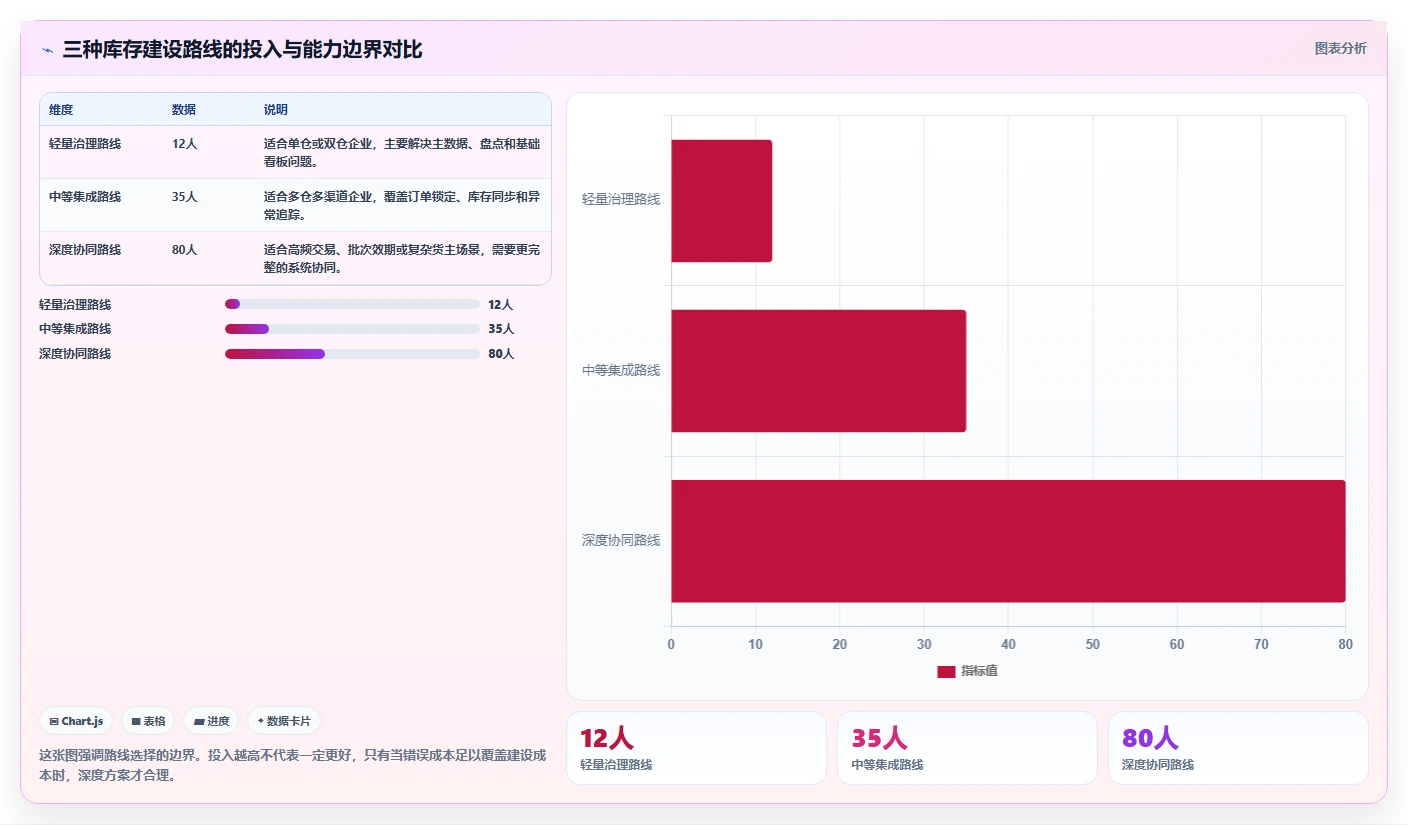
Task: Click x-axis tick label 10
Action: 755,645
